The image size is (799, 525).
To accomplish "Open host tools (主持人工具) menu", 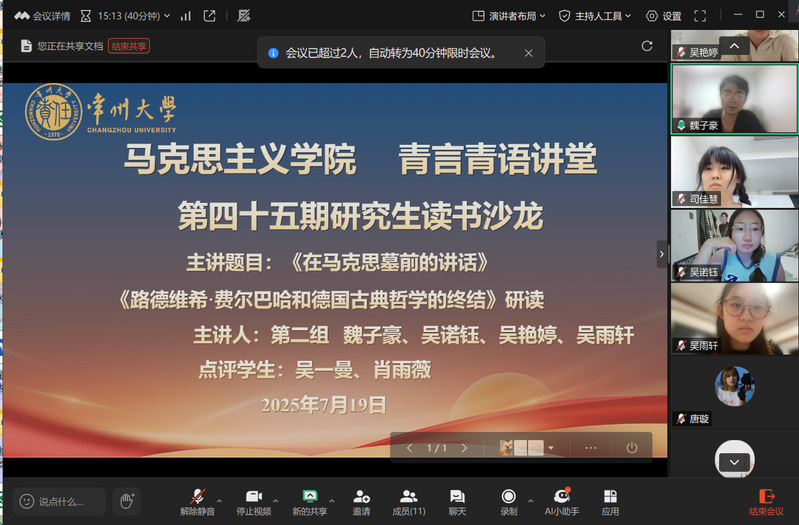I will tap(595, 16).
